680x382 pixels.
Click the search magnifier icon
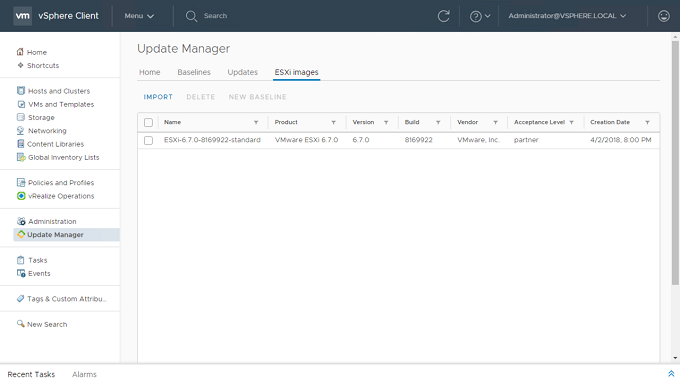click(191, 16)
